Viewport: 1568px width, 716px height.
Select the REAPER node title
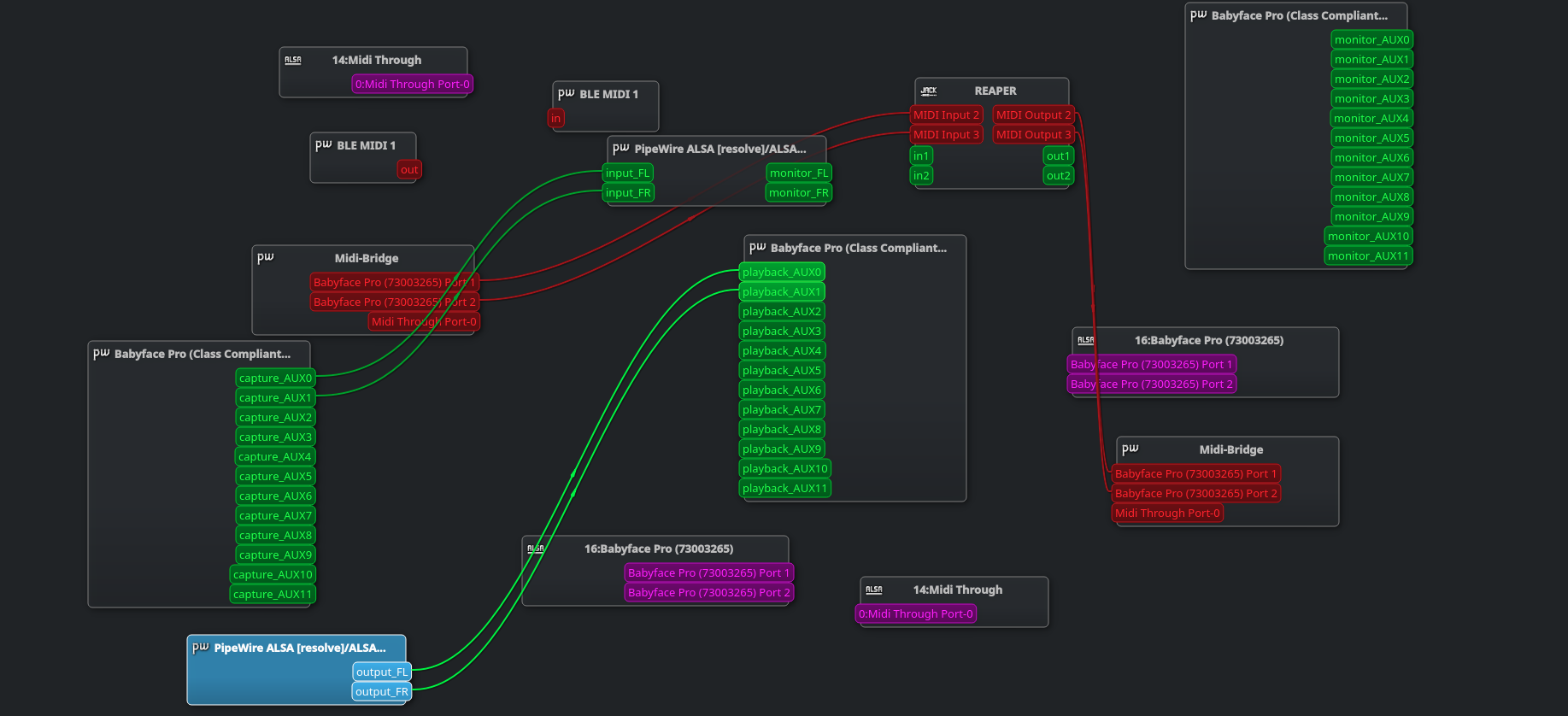(x=995, y=91)
